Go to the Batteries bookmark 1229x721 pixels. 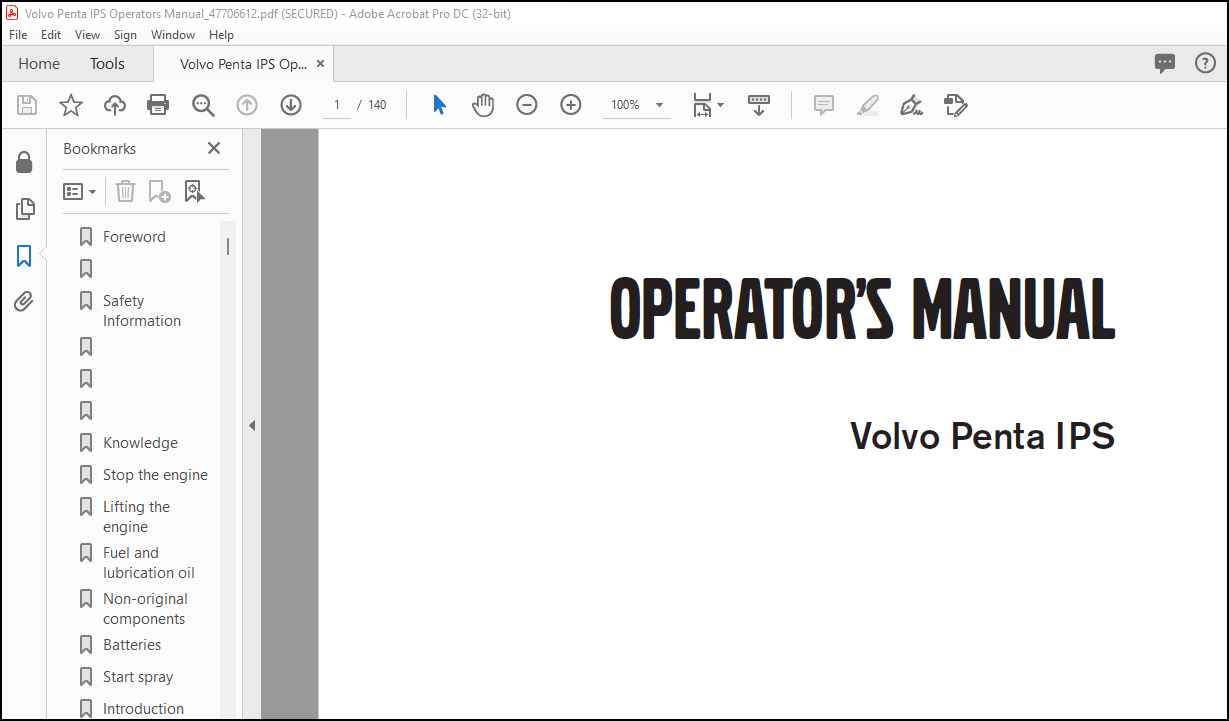[x=132, y=645]
